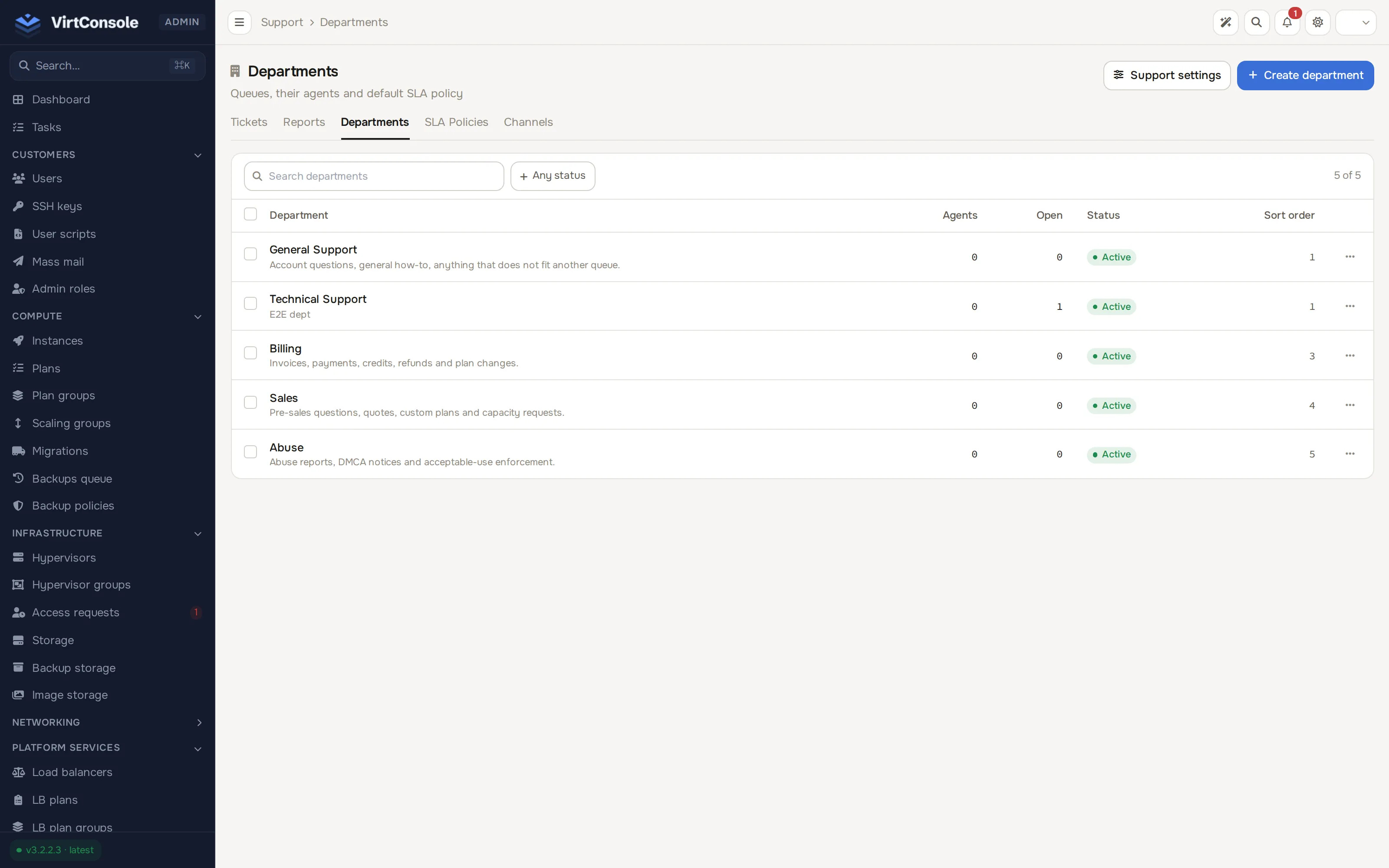Click the VirtConsole logo icon
Image resolution: width=1389 pixels, height=868 pixels.
click(x=27, y=23)
